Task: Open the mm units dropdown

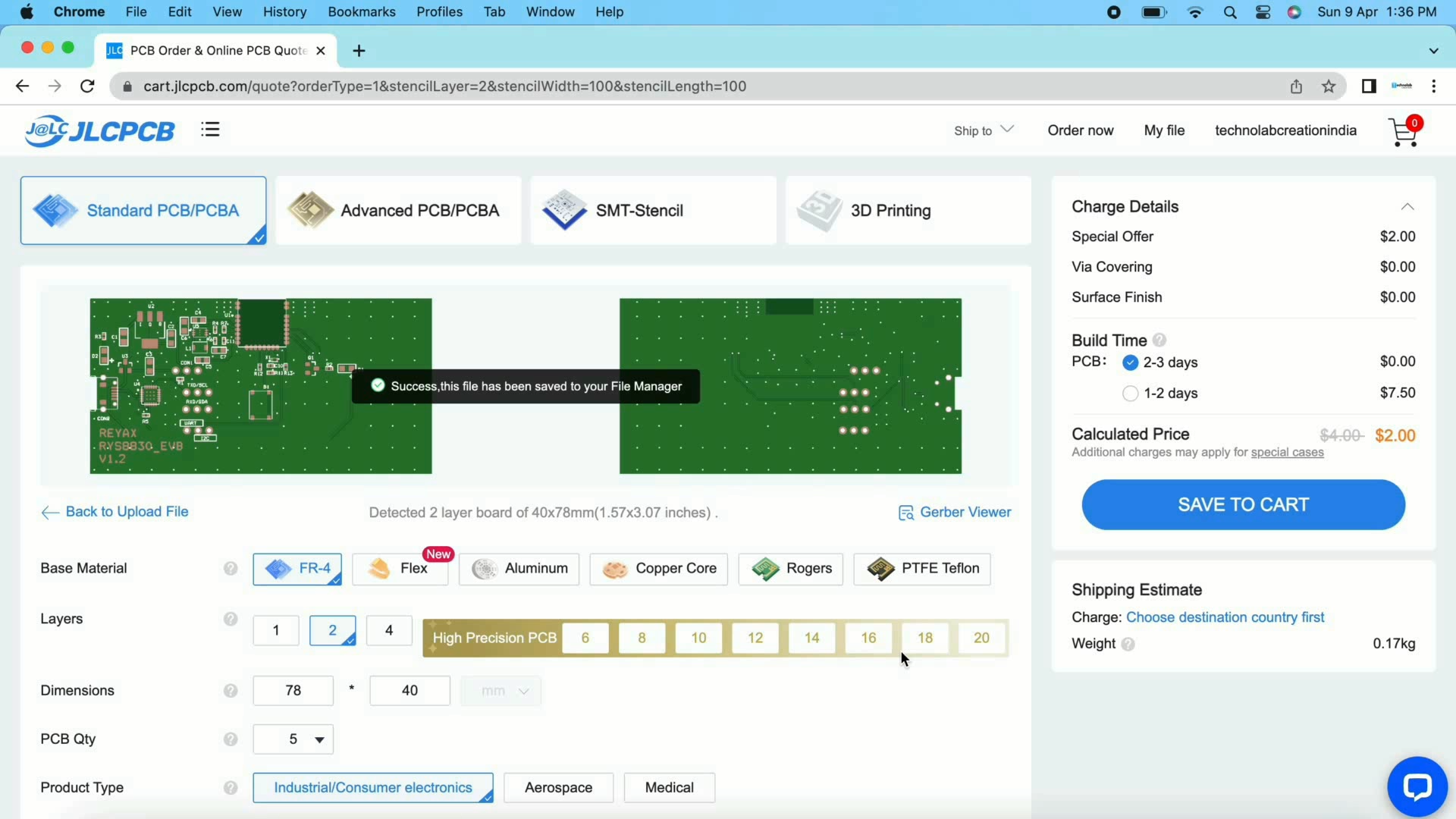Action: (501, 691)
